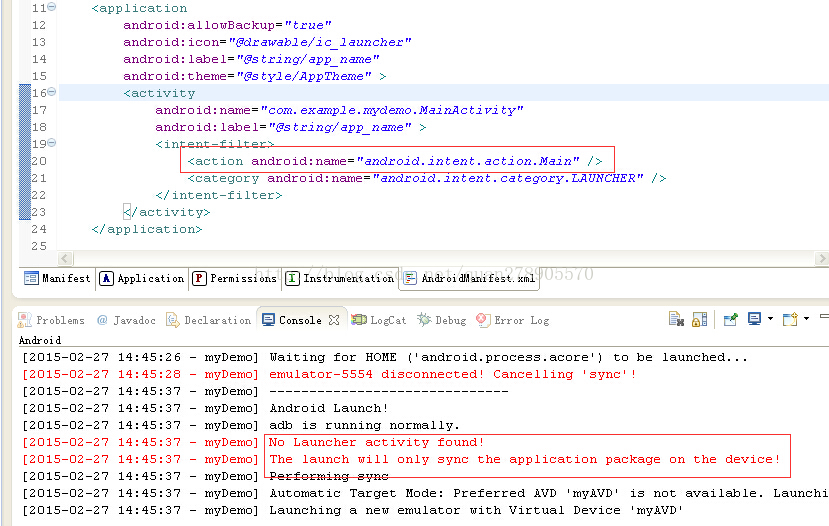Click the "Performing sync" console line
The image size is (829, 526).
(329, 476)
